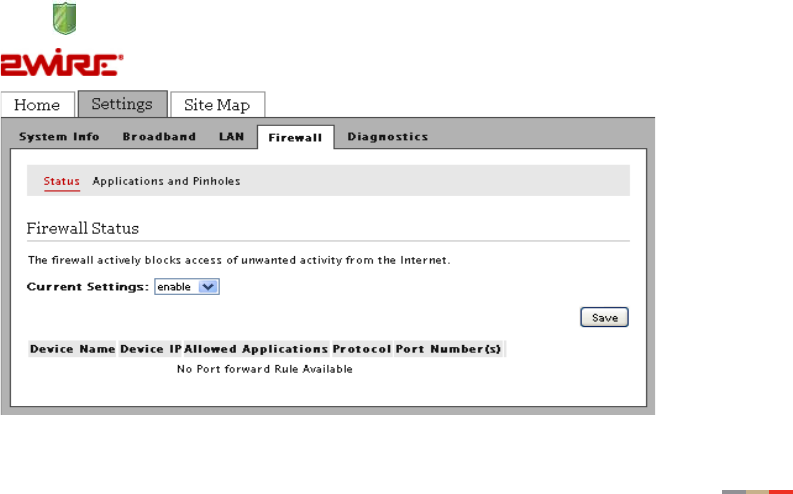Click the Firewall Status heading
The image size is (793, 494).
[82, 229]
